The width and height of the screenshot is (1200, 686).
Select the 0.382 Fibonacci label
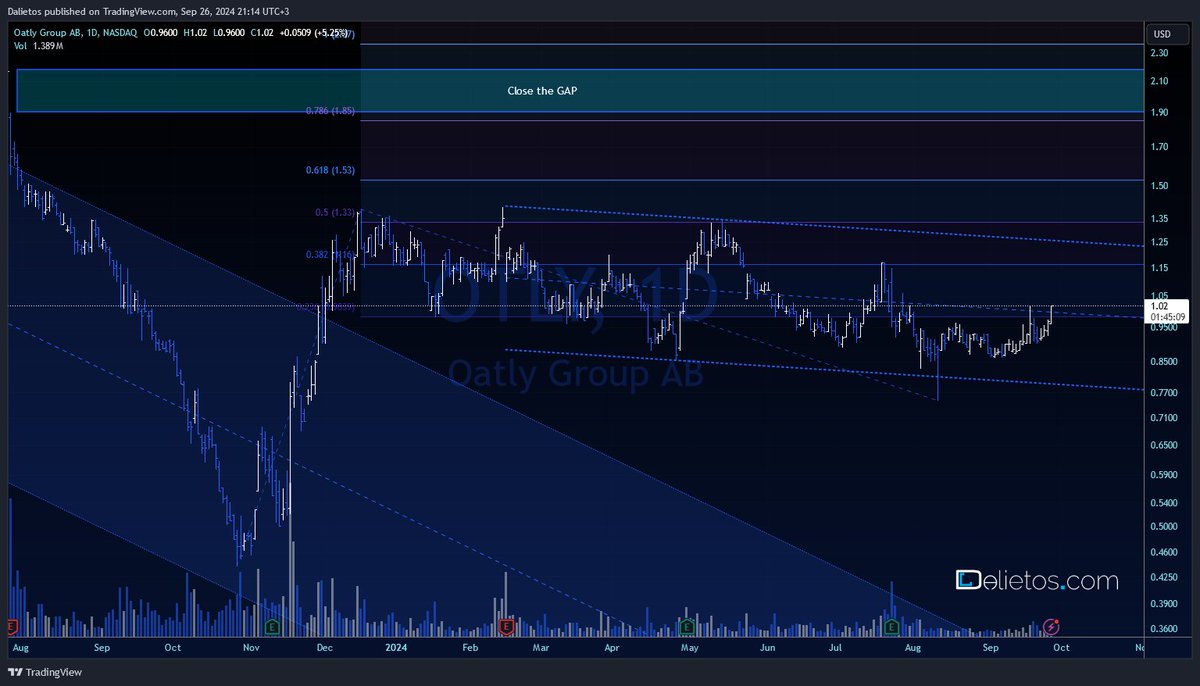330,255
